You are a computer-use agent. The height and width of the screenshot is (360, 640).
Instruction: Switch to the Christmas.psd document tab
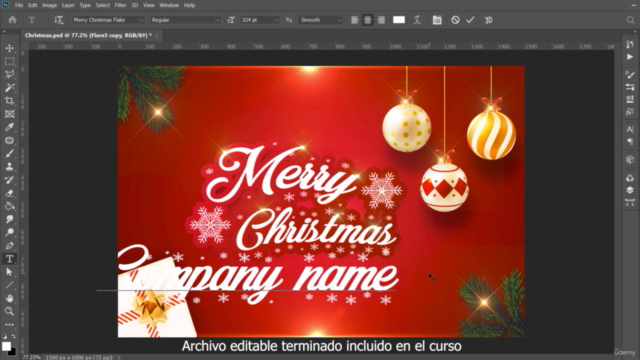pos(88,36)
